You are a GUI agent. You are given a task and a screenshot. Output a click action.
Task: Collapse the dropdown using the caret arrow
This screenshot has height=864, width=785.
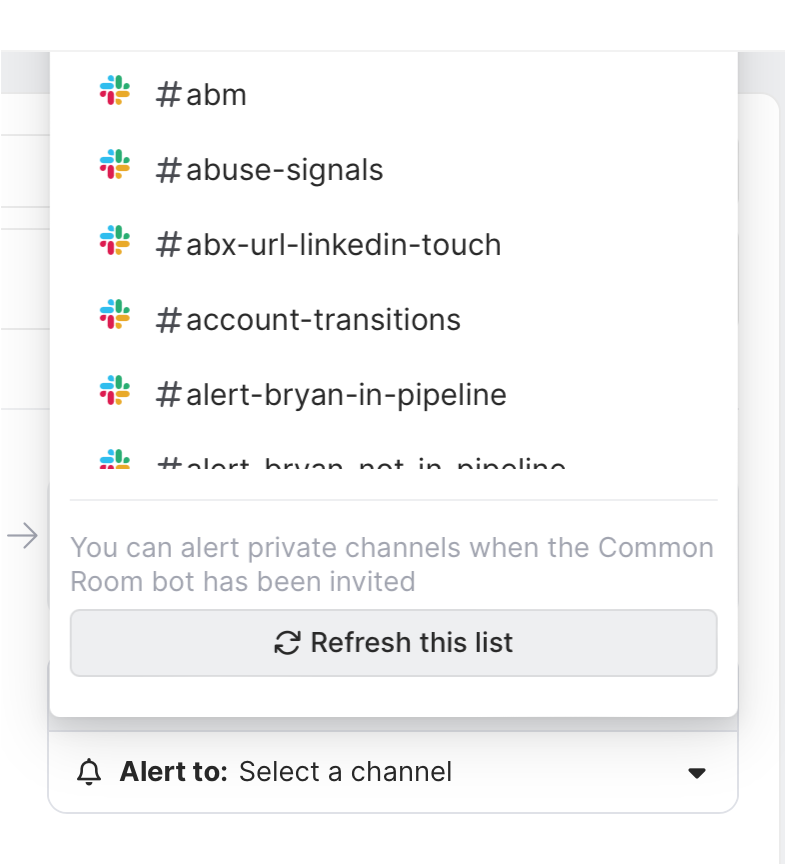698,773
